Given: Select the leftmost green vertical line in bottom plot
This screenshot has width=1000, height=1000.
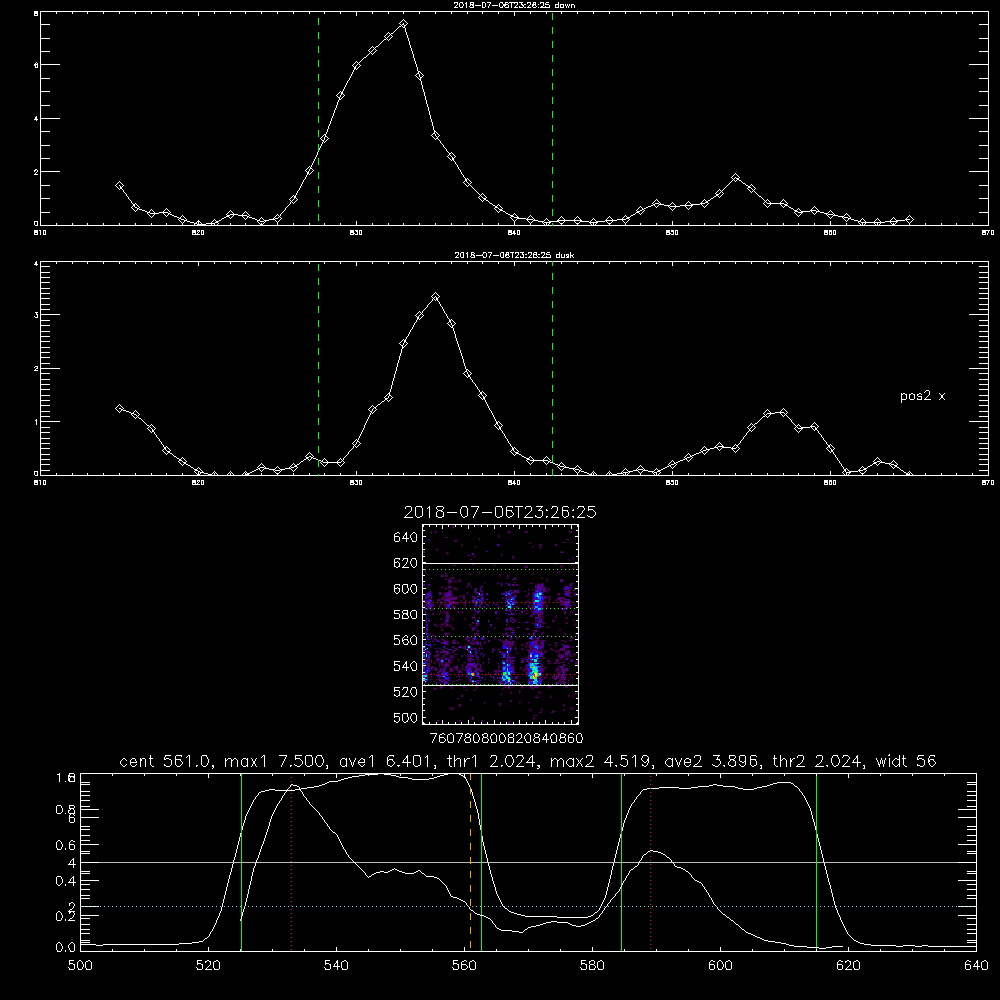Looking at the screenshot, I should (242, 861).
